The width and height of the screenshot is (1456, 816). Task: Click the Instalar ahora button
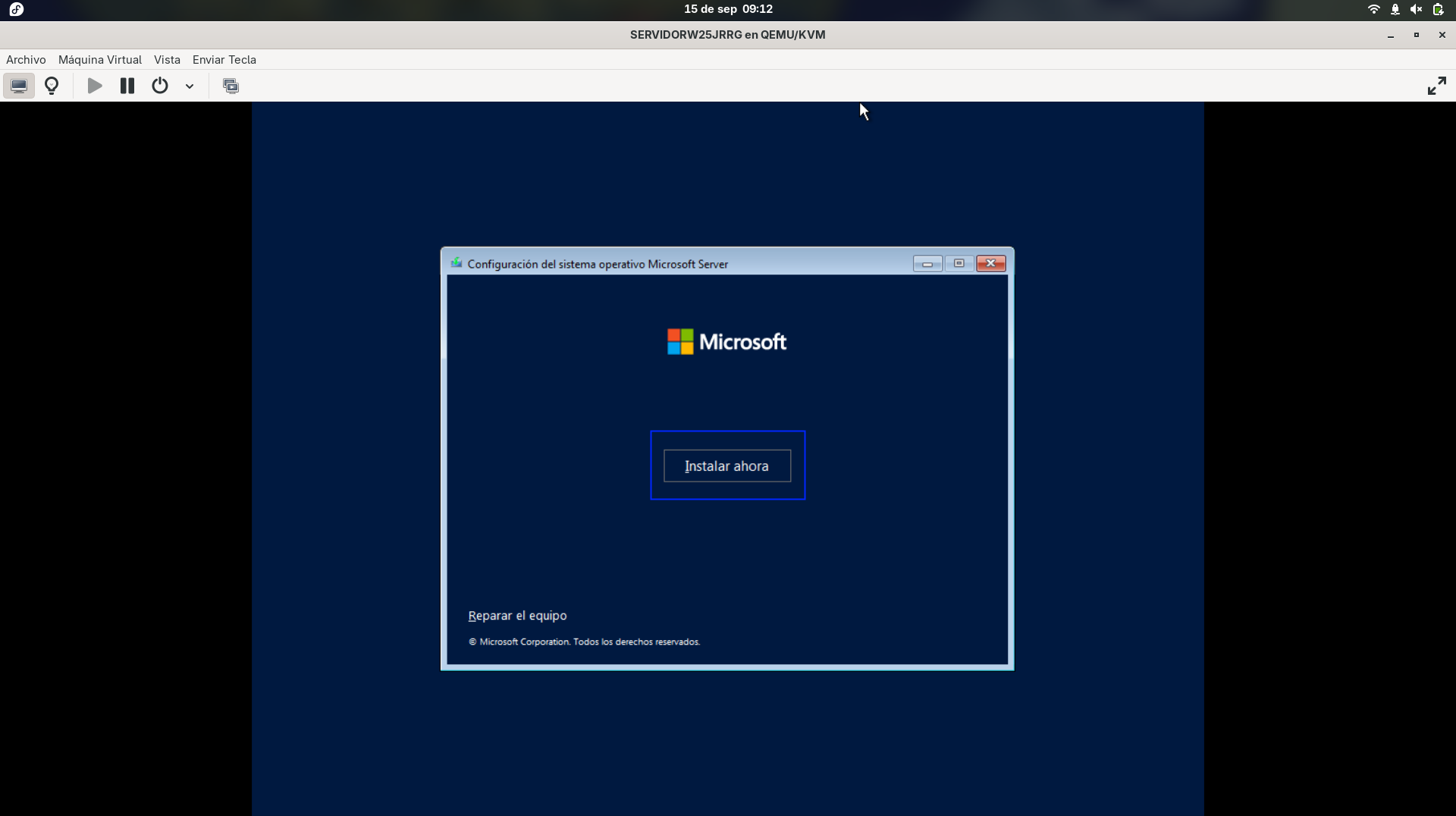click(727, 466)
